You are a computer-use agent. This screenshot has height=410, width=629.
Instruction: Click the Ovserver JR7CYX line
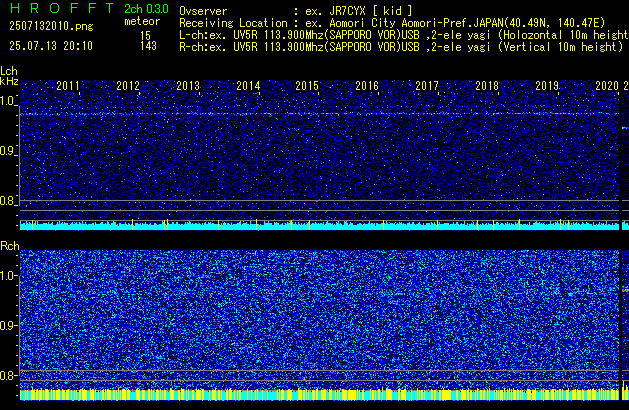296,11
